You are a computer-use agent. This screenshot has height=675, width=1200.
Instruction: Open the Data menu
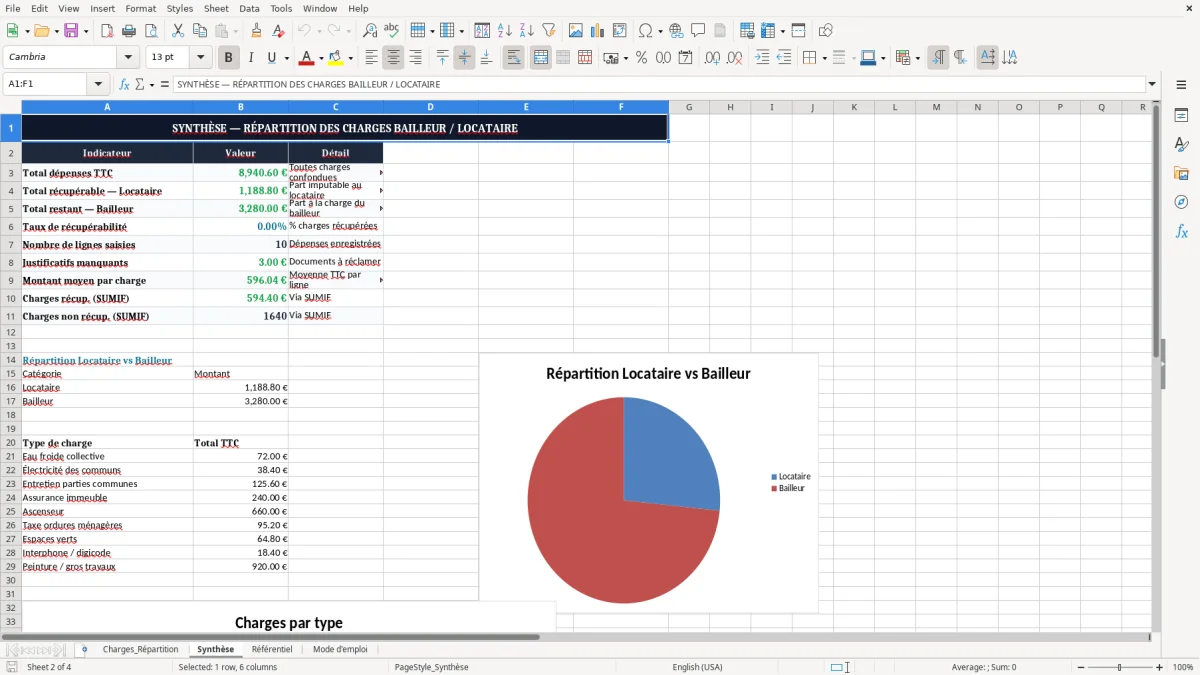(x=249, y=8)
